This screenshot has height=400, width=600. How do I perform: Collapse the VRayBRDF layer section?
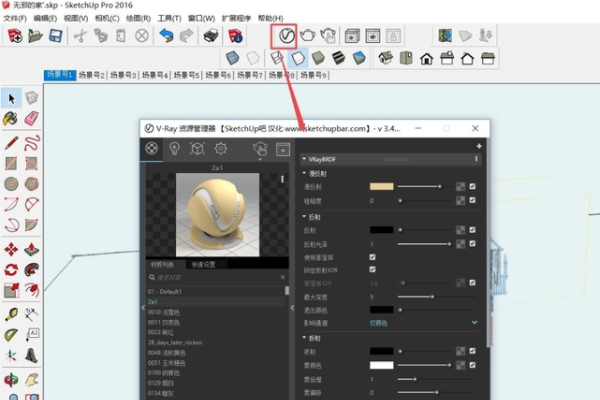pyautogui.click(x=304, y=159)
